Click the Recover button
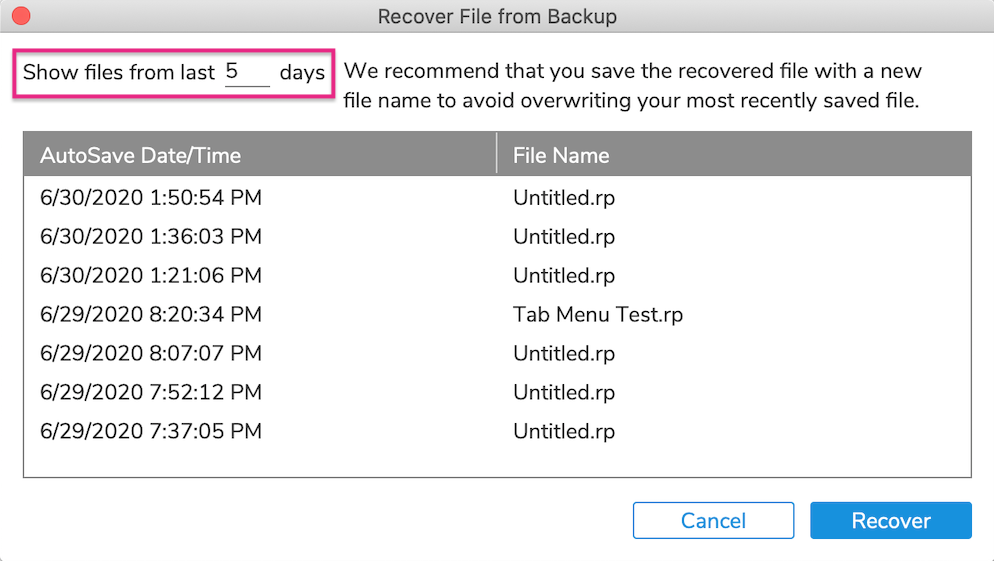Screen dimensions: 994x561 (x=891, y=520)
